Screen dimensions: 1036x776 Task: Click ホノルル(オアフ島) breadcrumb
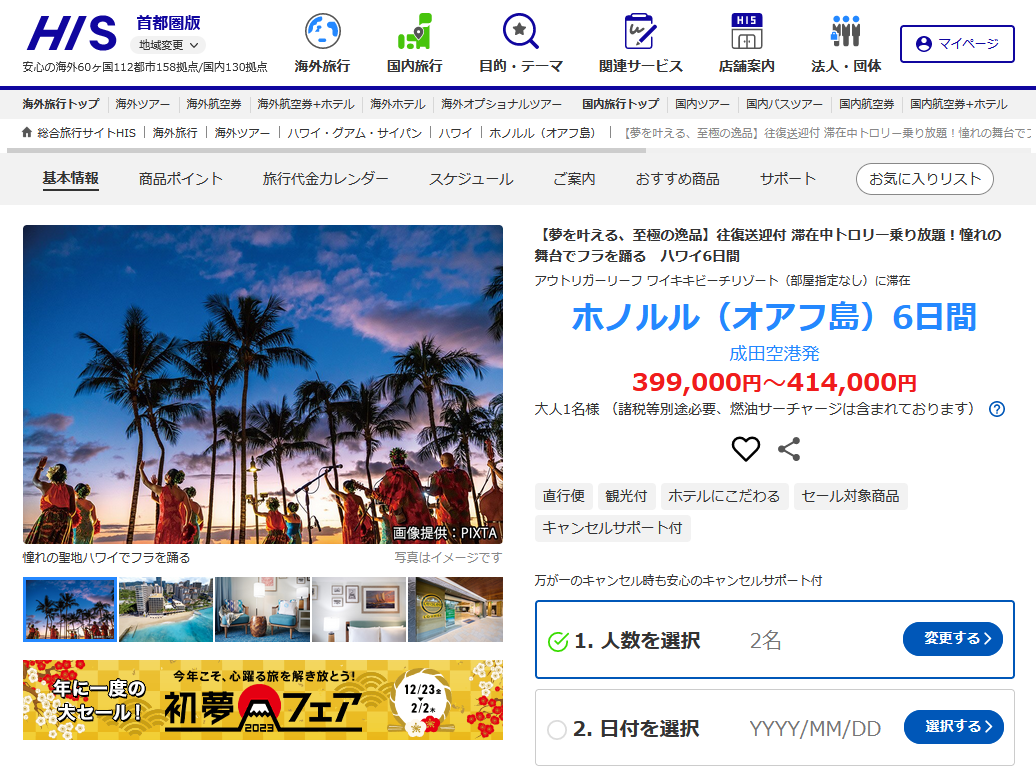pyautogui.click(x=542, y=133)
